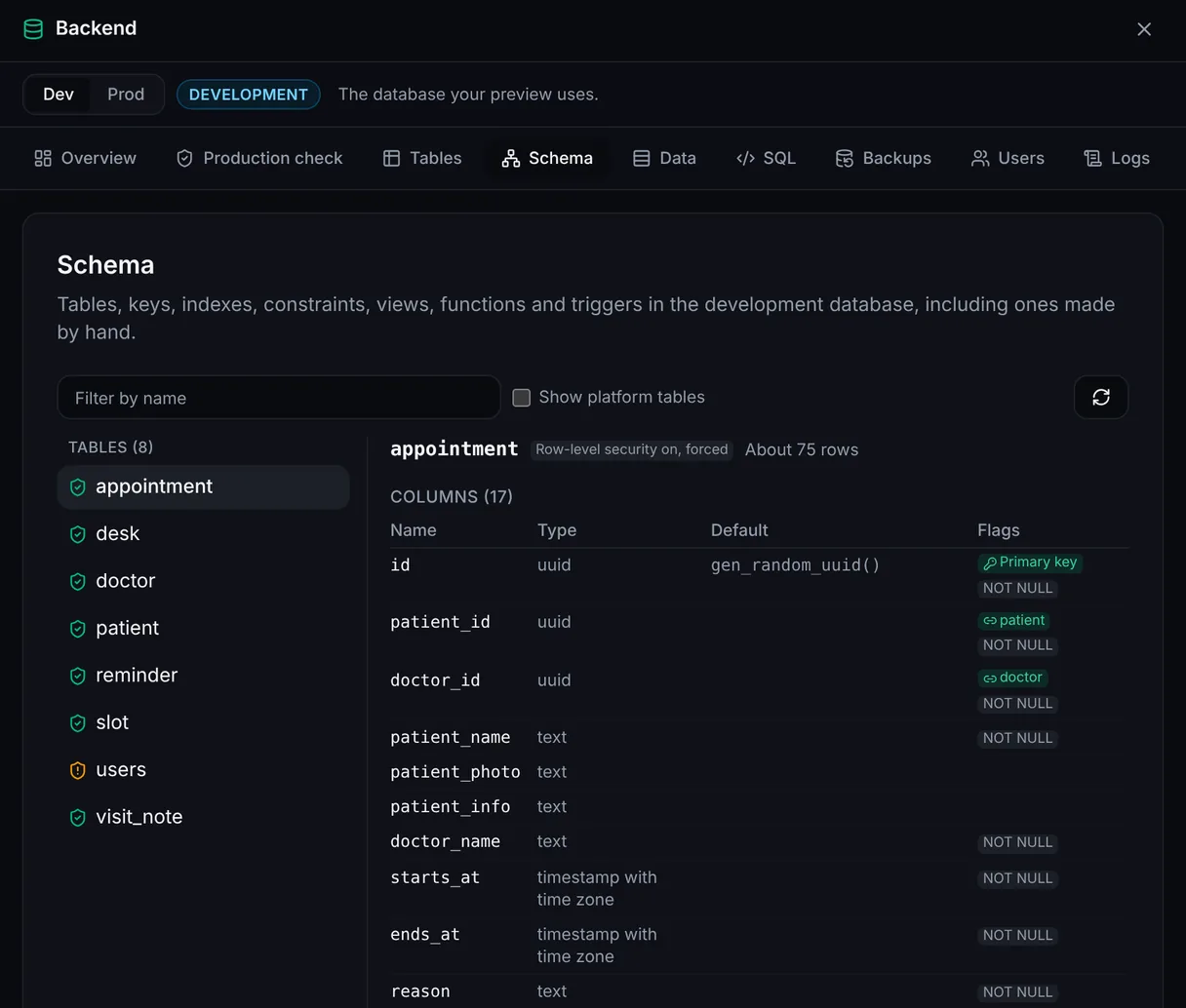Open the Users tab
The height and width of the screenshot is (1008, 1186).
pyautogui.click(x=1008, y=158)
